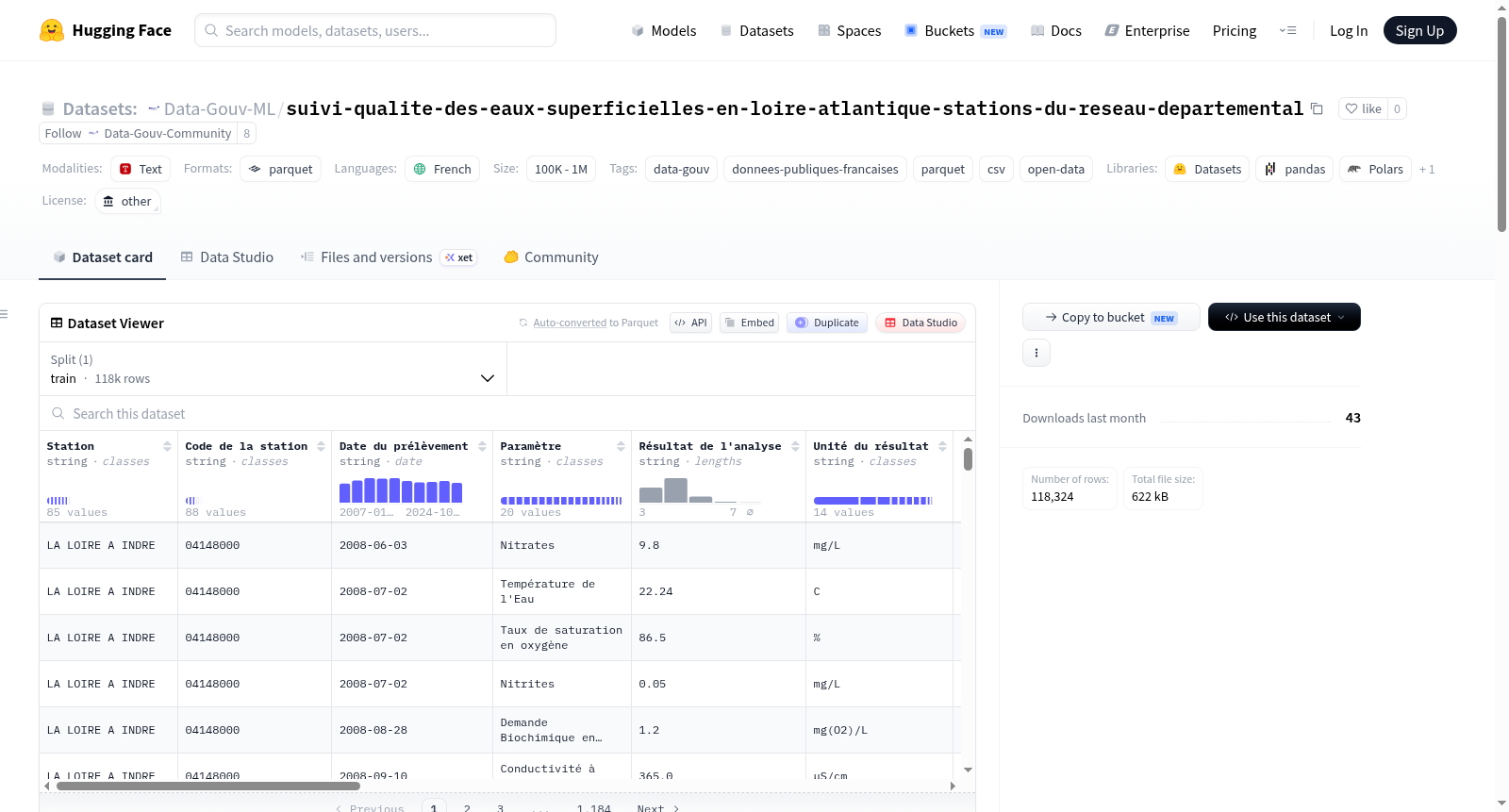
Task: Open the three-dot options menu
Action: coord(1036,353)
